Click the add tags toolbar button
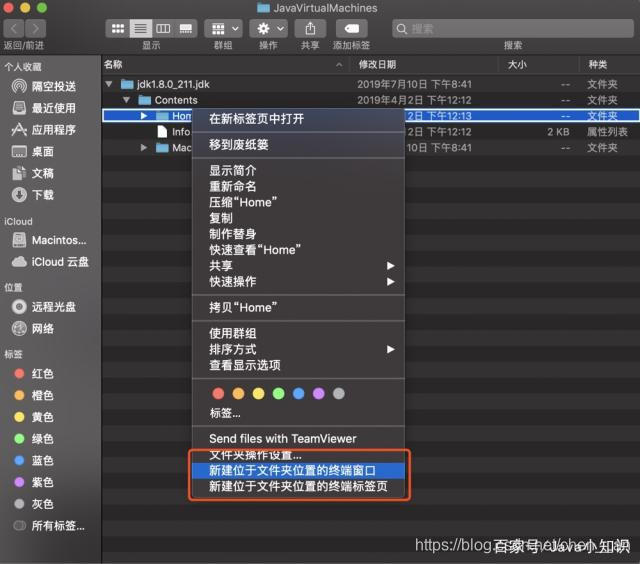Image resolution: width=640 pixels, height=564 pixels. click(351, 29)
